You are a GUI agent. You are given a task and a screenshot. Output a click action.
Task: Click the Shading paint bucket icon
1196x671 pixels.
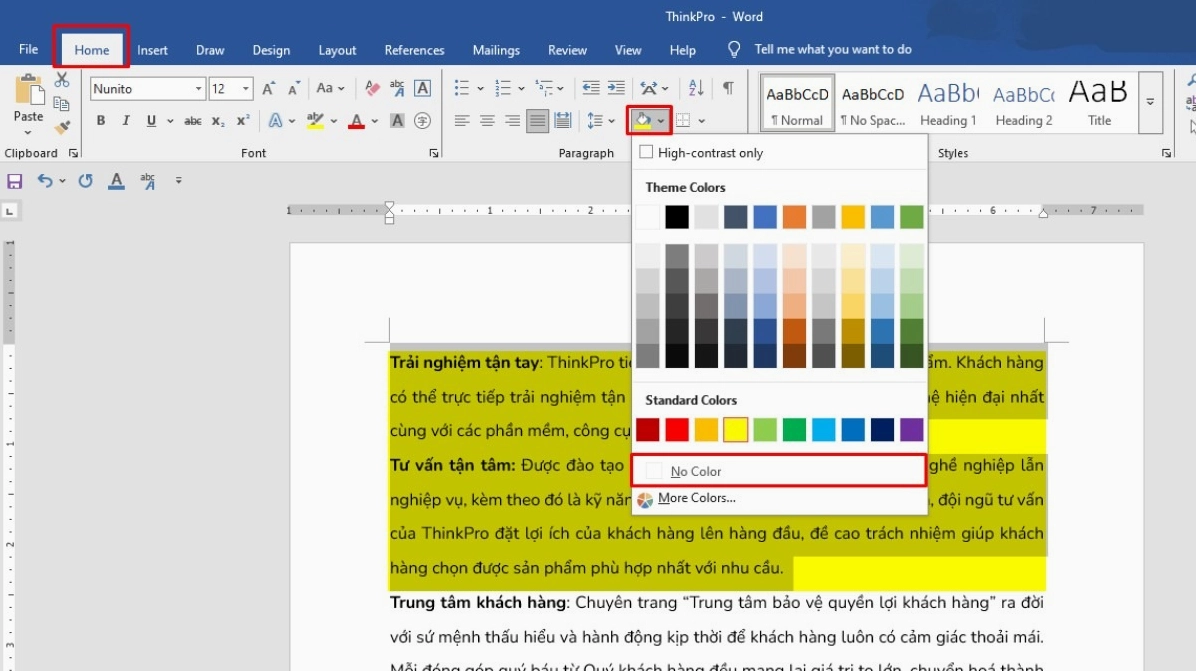click(642, 120)
